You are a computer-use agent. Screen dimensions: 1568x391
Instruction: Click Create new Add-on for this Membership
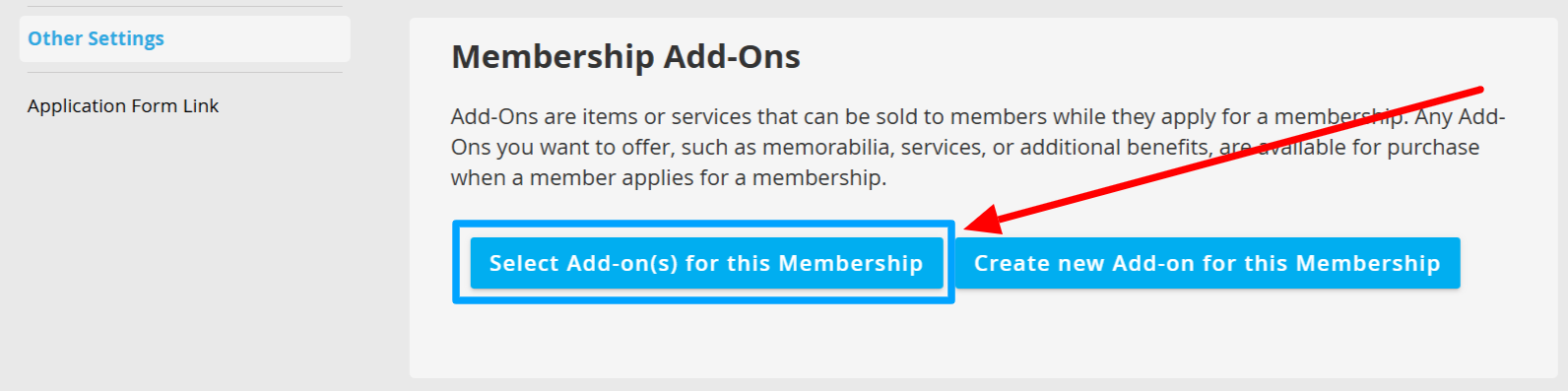pyautogui.click(x=1208, y=263)
